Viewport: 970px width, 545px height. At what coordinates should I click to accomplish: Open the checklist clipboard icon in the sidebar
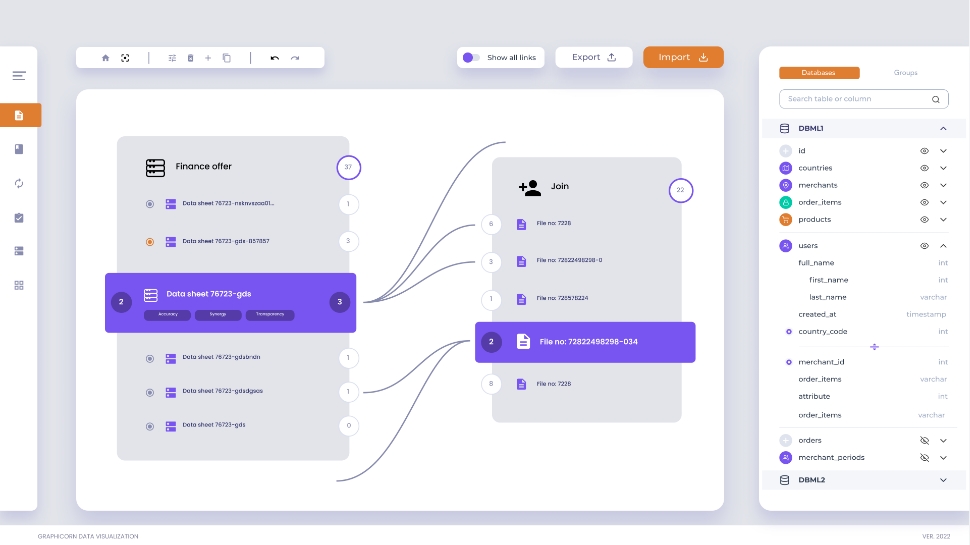(19, 218)
